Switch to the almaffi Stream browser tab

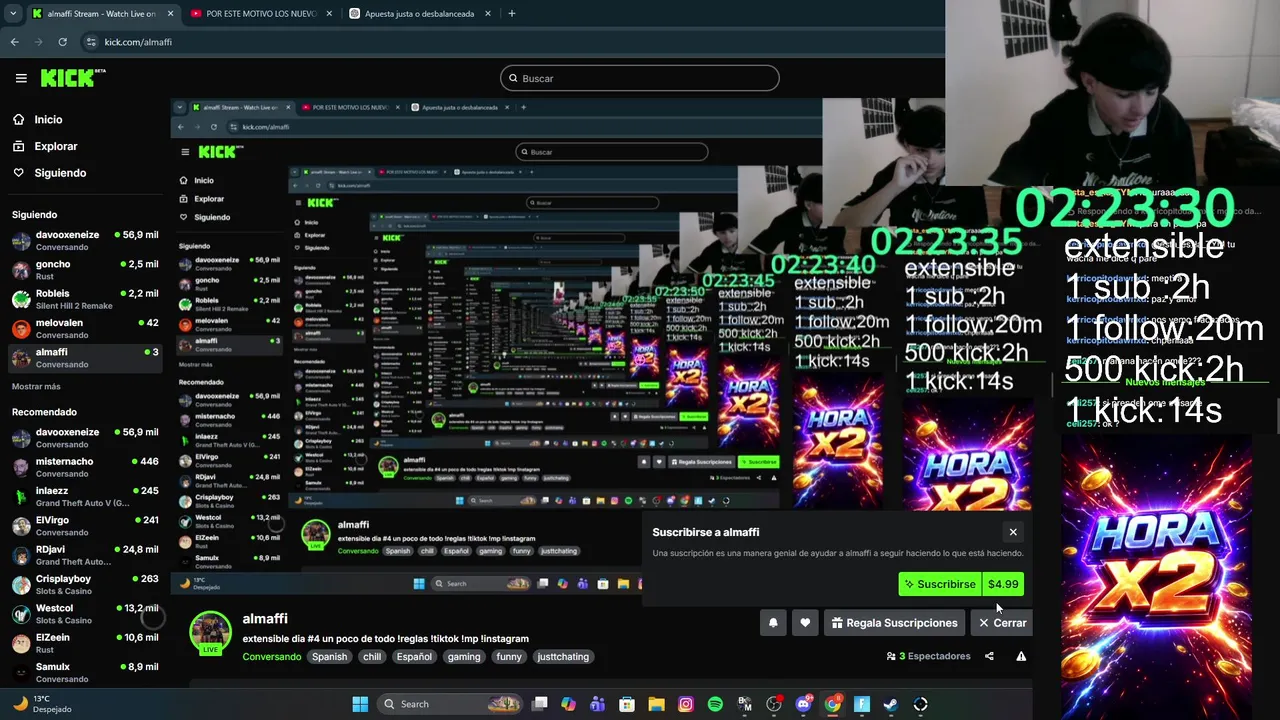(101, 14)
